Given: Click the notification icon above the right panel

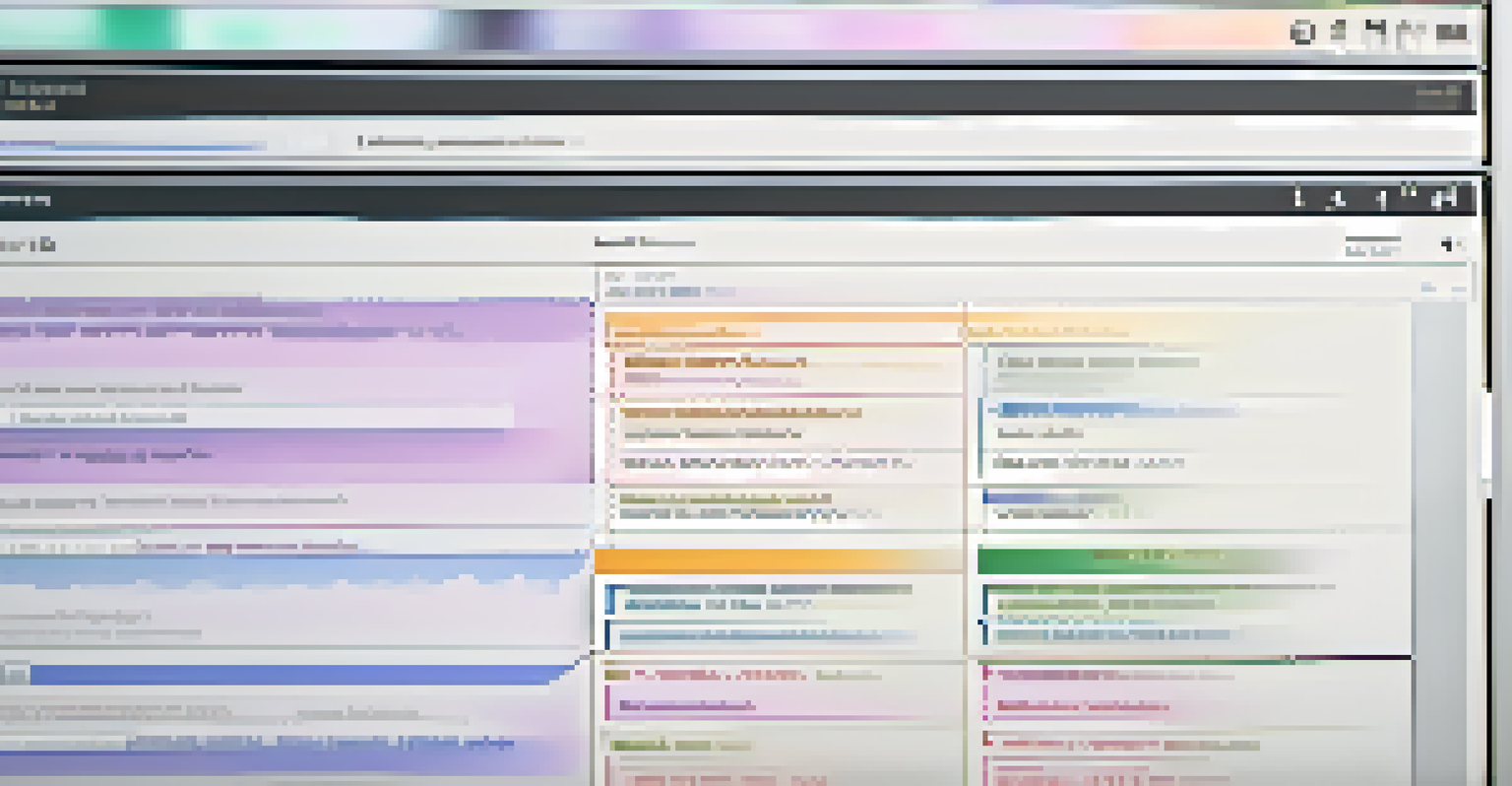Looking at the screenshot, I should (x=1446, y=244).
